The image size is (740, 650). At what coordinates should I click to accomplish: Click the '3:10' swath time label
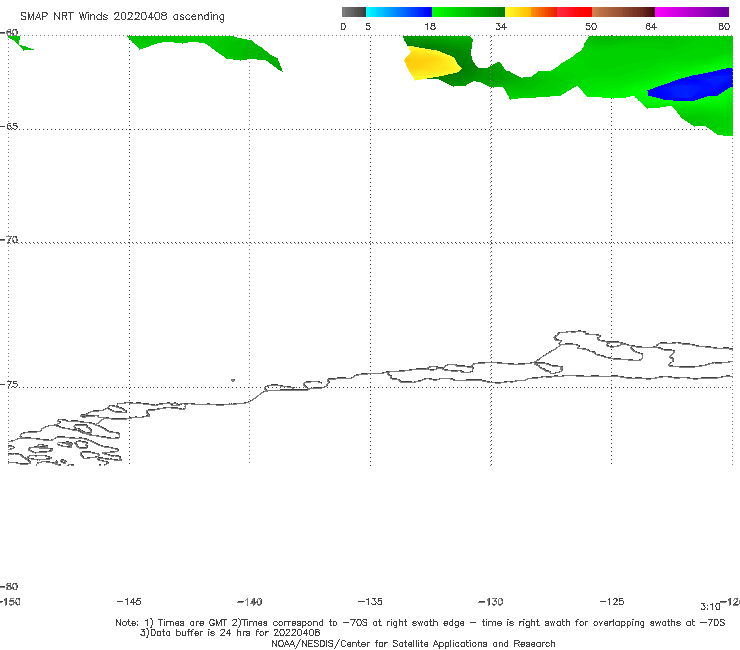710,607
